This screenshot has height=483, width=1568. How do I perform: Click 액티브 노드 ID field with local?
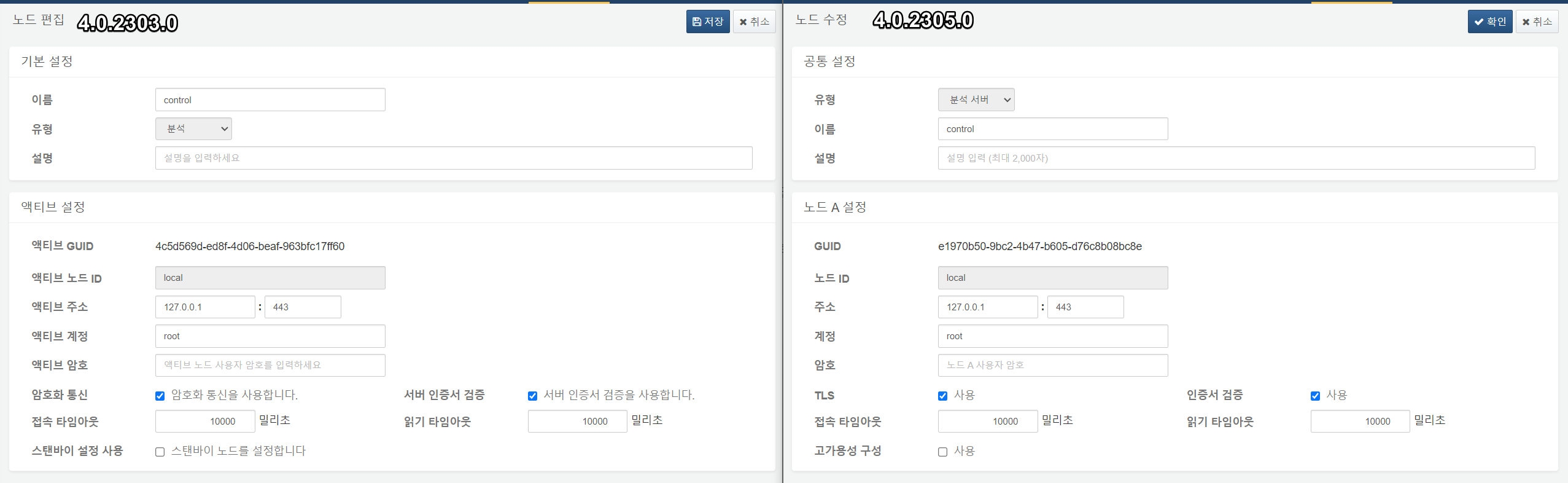click(x=270, y=278)
